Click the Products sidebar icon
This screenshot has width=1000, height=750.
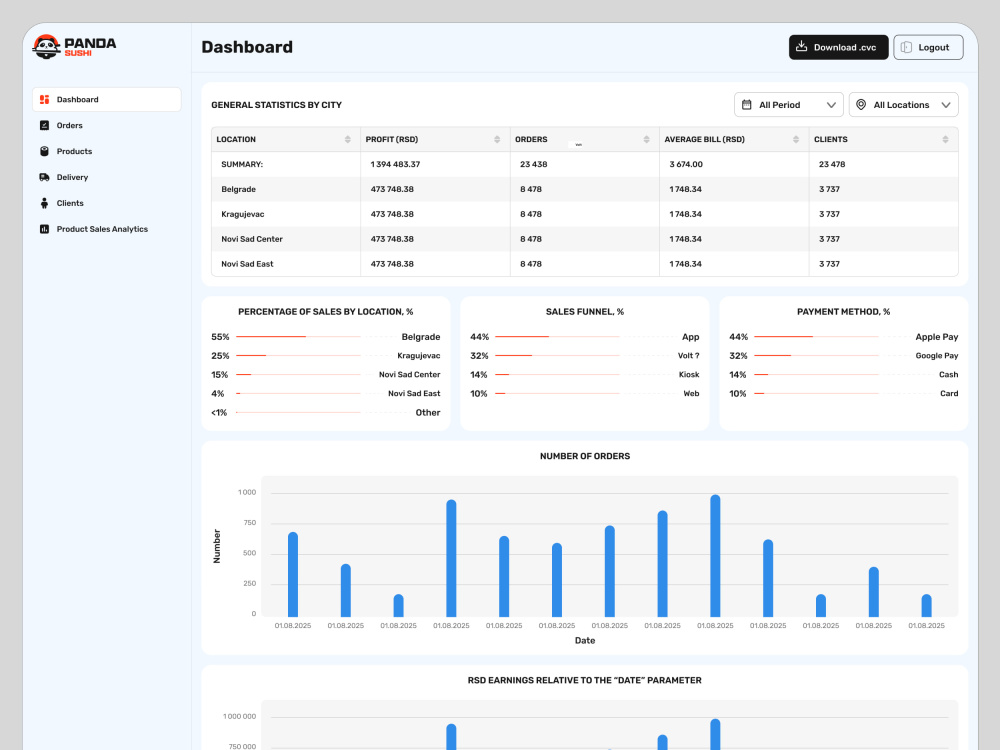point(44,151)
